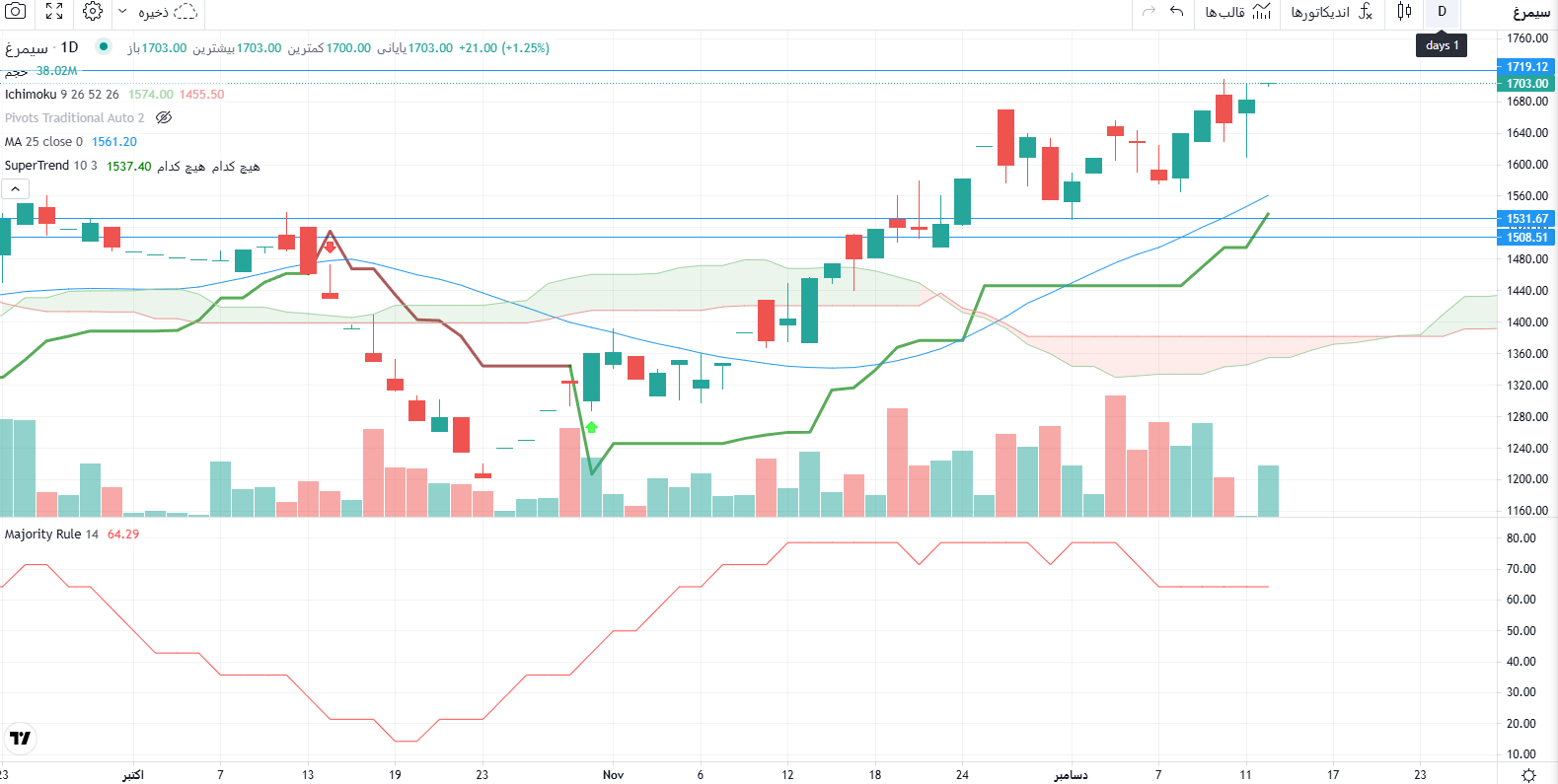Select the MA 25 close 0 legend

pyautogui.click(x=43, y=142)
